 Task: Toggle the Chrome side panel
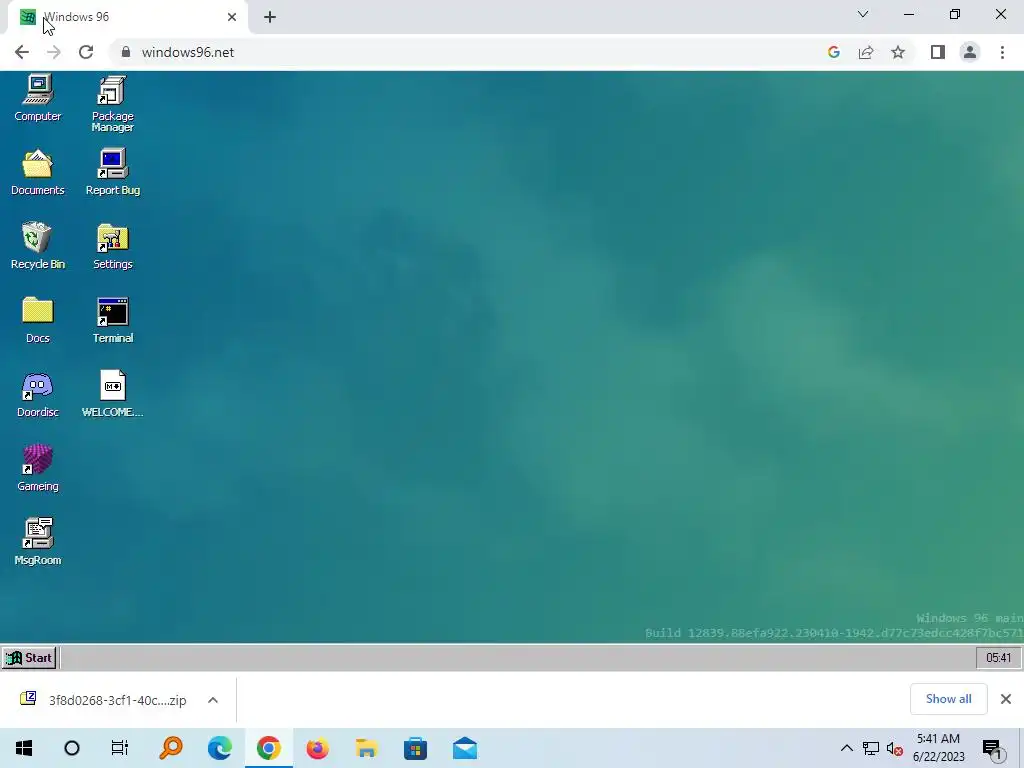(938, 52)
